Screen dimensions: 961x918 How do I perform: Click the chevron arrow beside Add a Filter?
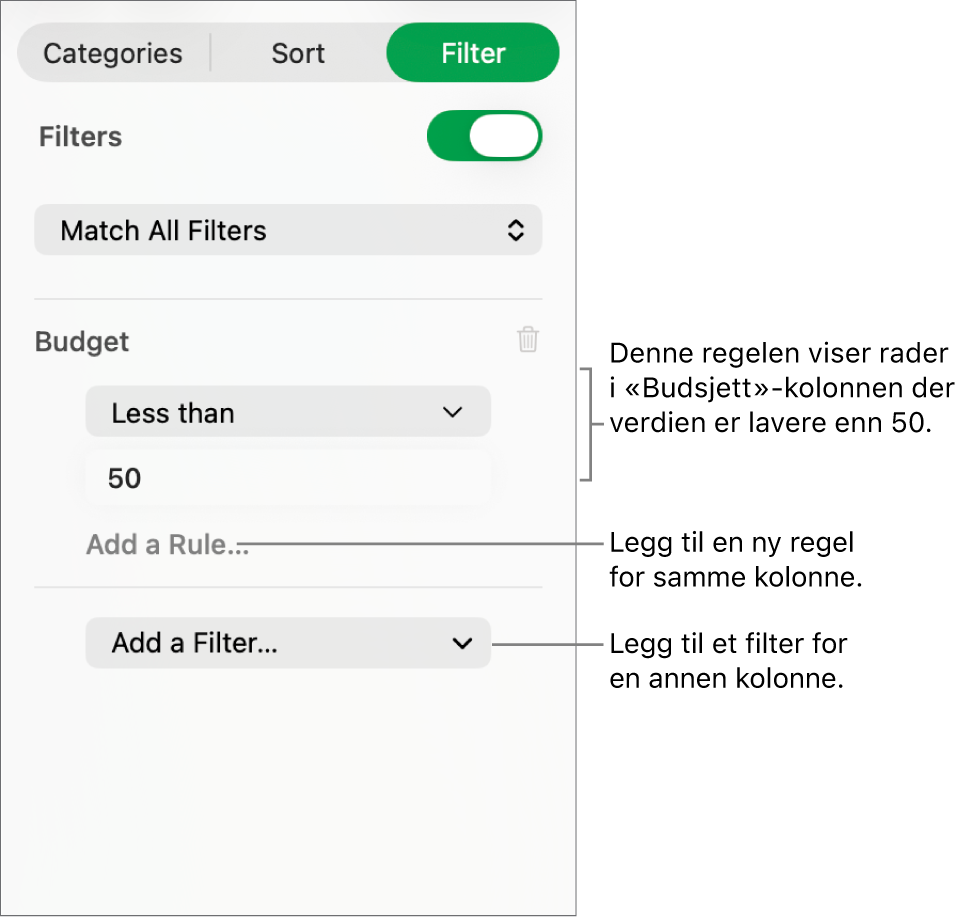point(462,643)
